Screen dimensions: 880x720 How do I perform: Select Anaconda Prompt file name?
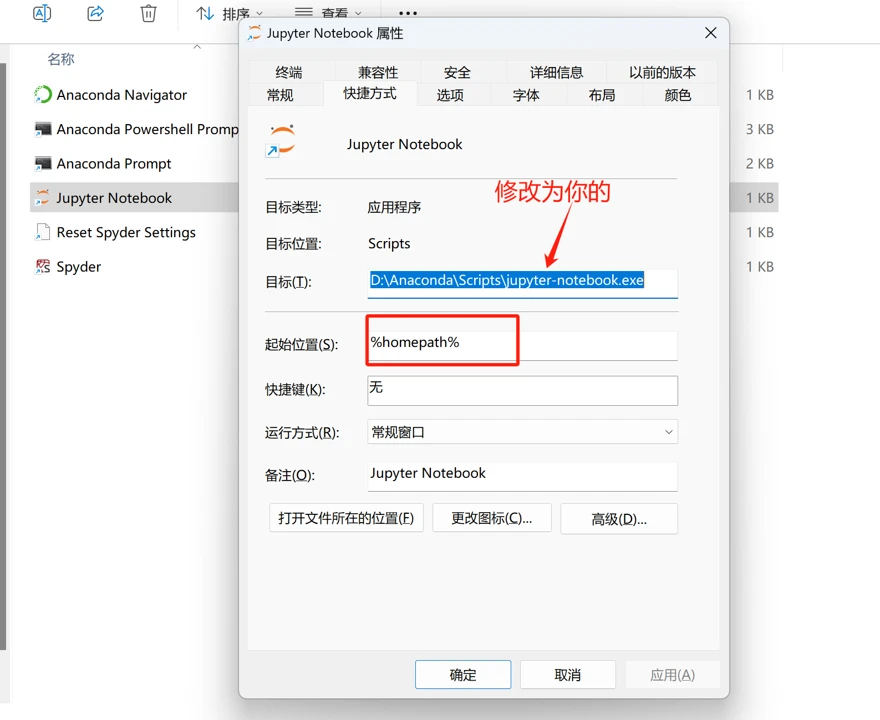coord(114,163)
